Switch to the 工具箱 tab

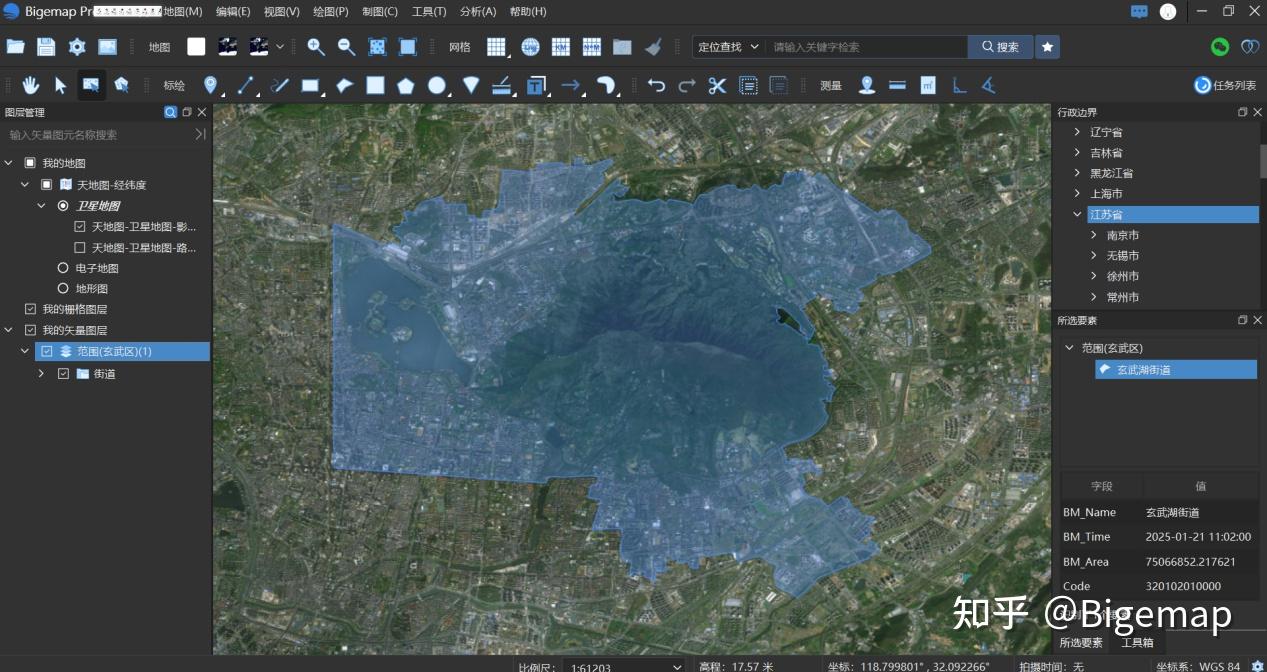point(1137,643)
